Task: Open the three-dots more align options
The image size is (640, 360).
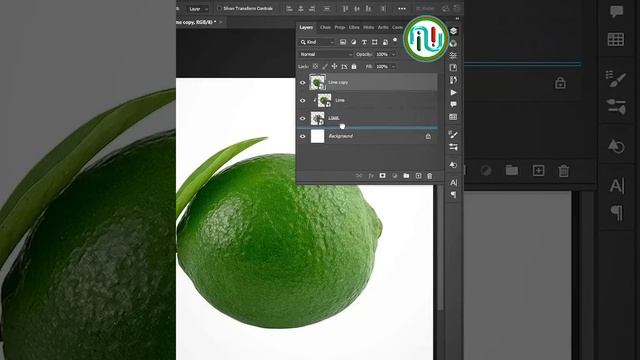Action: pyautogui.click(x=402, y=8)
